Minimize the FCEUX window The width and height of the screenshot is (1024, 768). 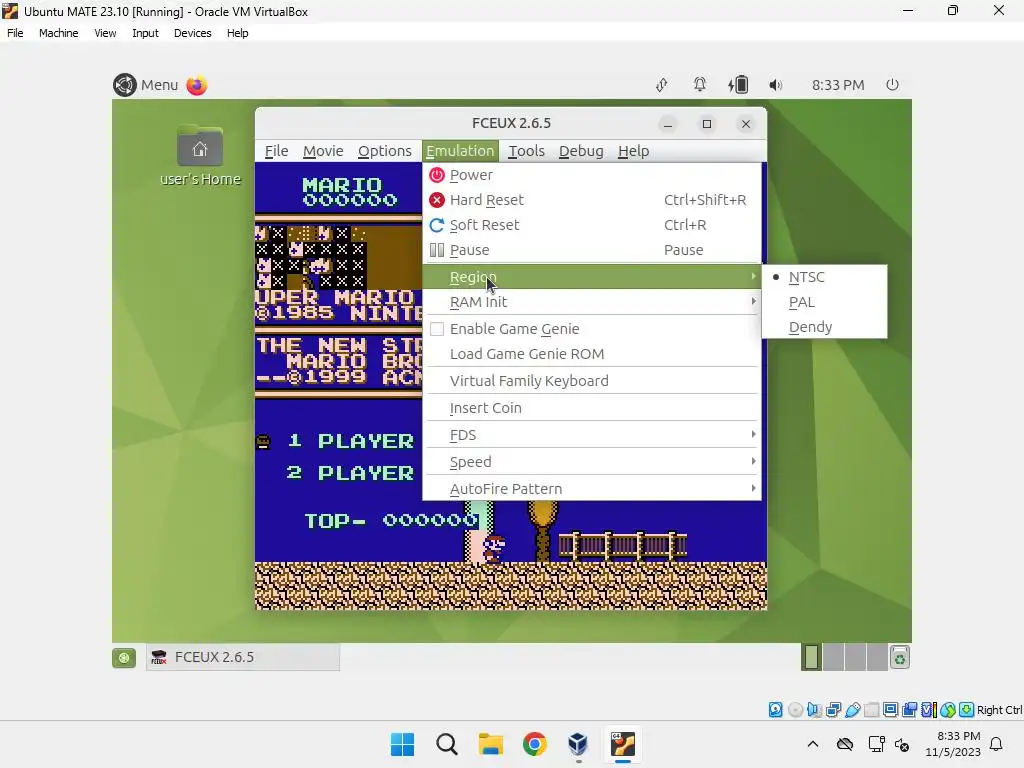pyautogui.click(x=667, y=124)
